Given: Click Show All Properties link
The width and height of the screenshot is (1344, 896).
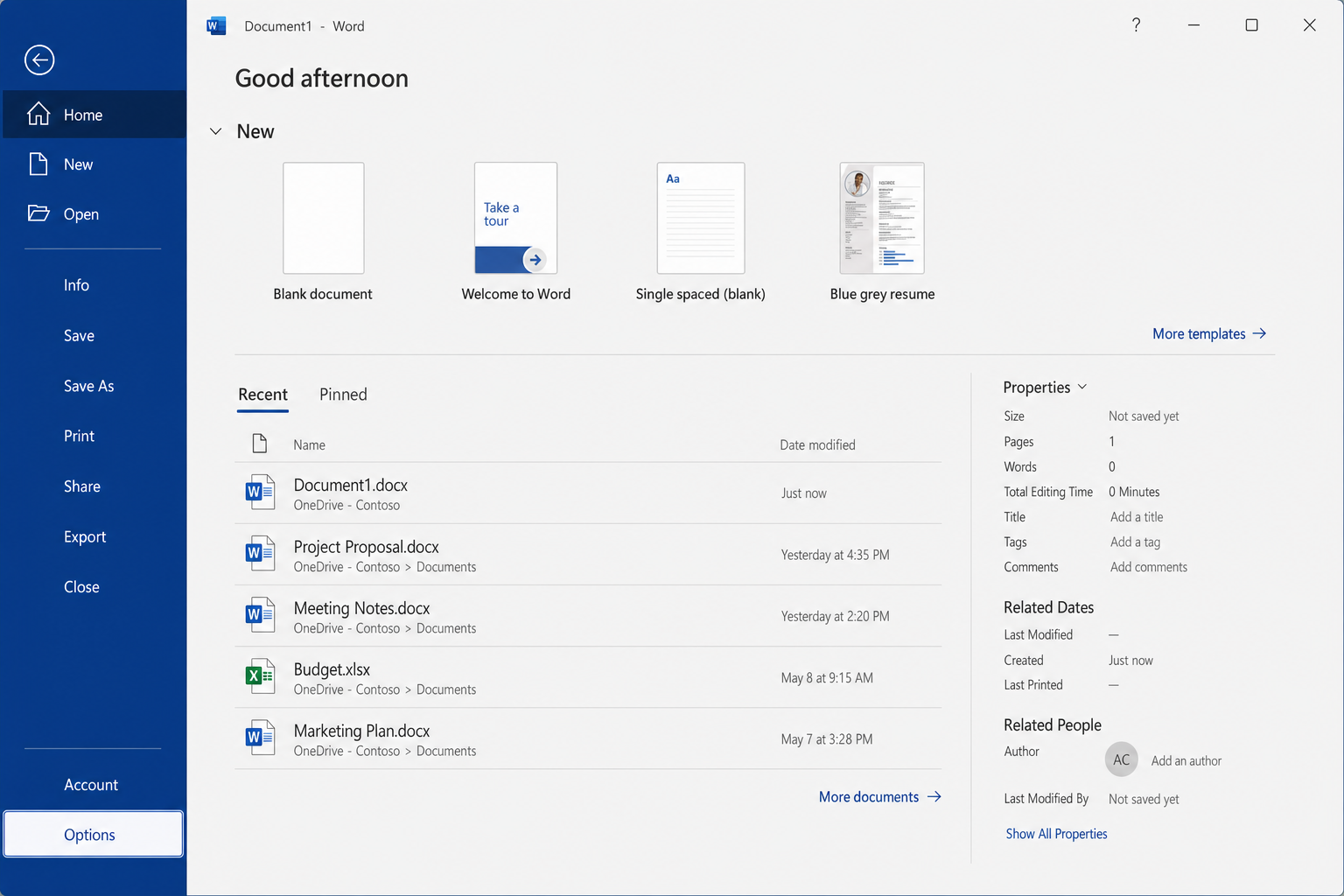Looking at the screenshot, I should [1056, 834].
